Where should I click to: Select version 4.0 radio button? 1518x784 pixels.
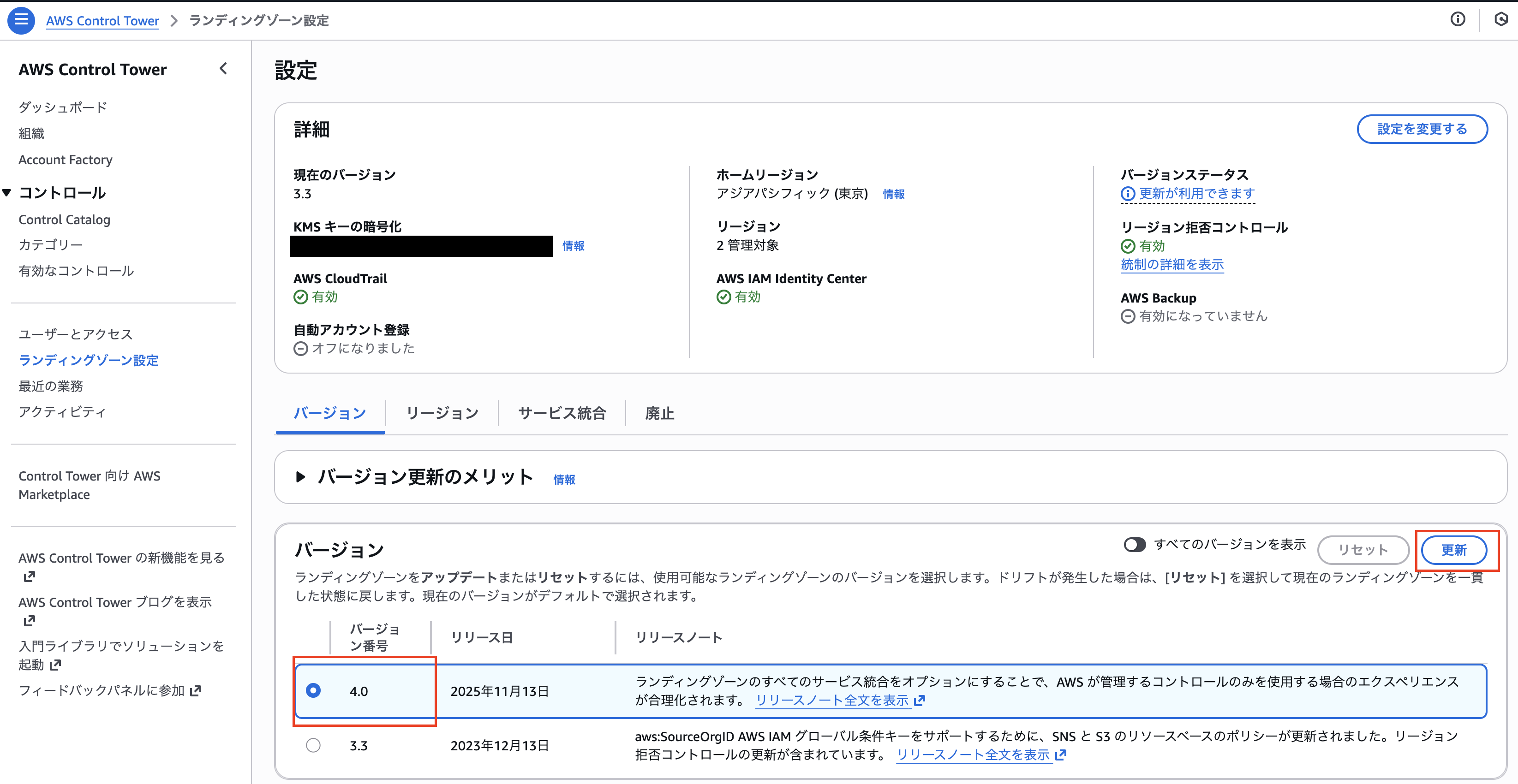[x=313, y=690]
